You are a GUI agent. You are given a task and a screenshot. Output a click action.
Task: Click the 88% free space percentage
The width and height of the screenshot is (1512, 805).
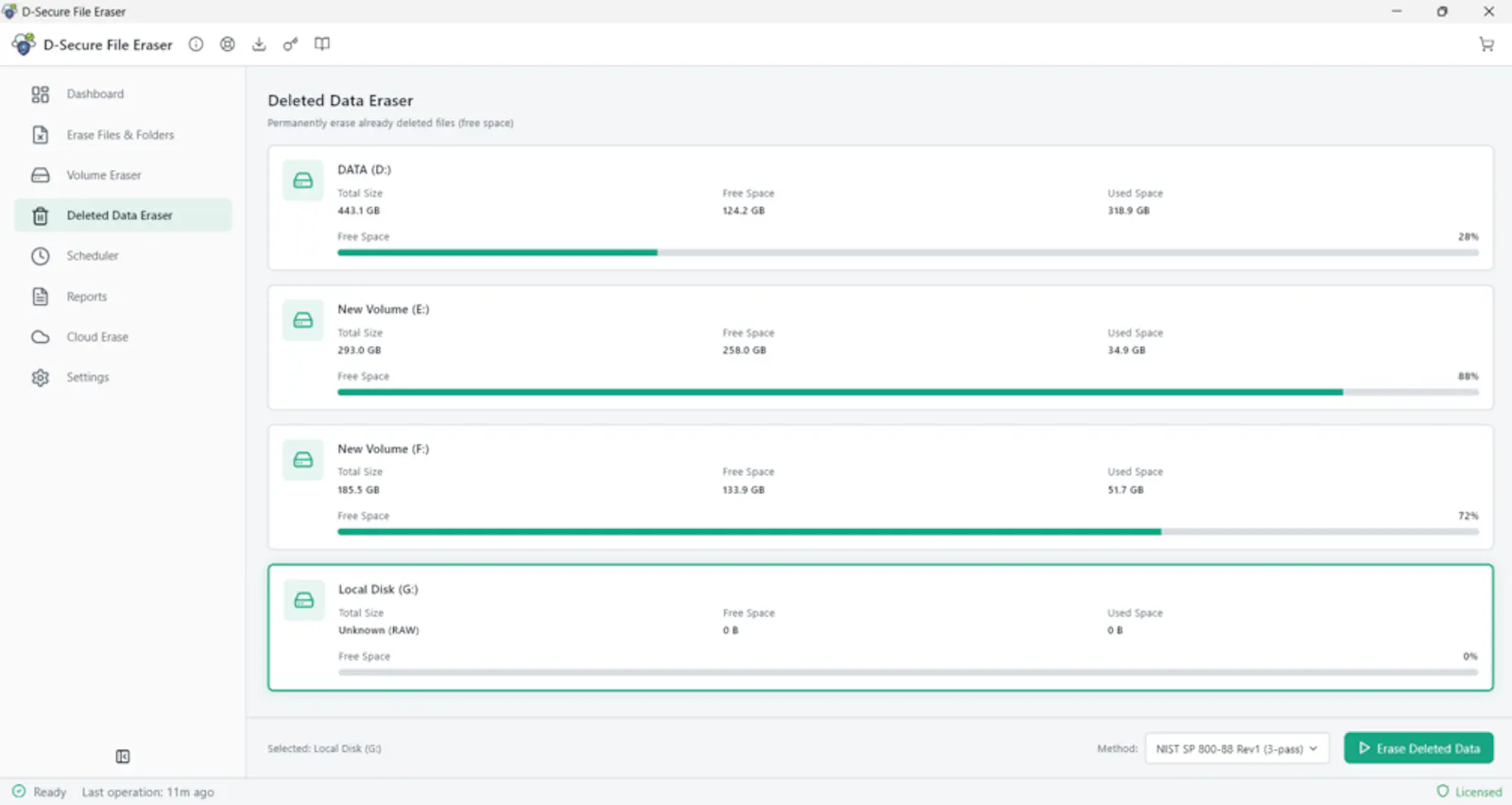(1468, 377)
